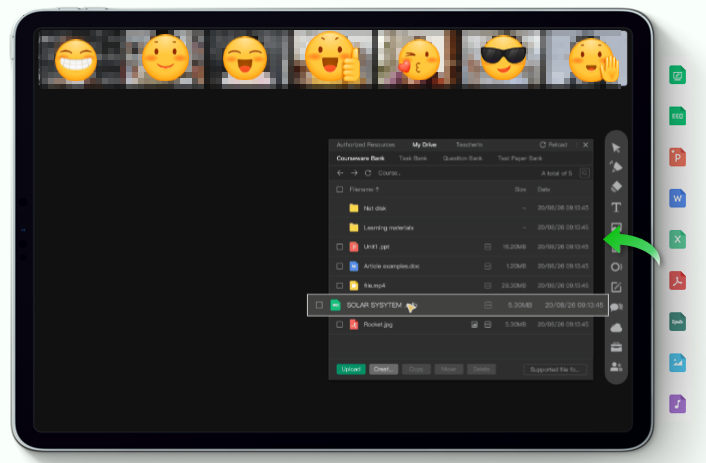Image resolution: width=706 pixels, height=463 pixels.
Task: Click the Creat... button
Action: (383, 369)
